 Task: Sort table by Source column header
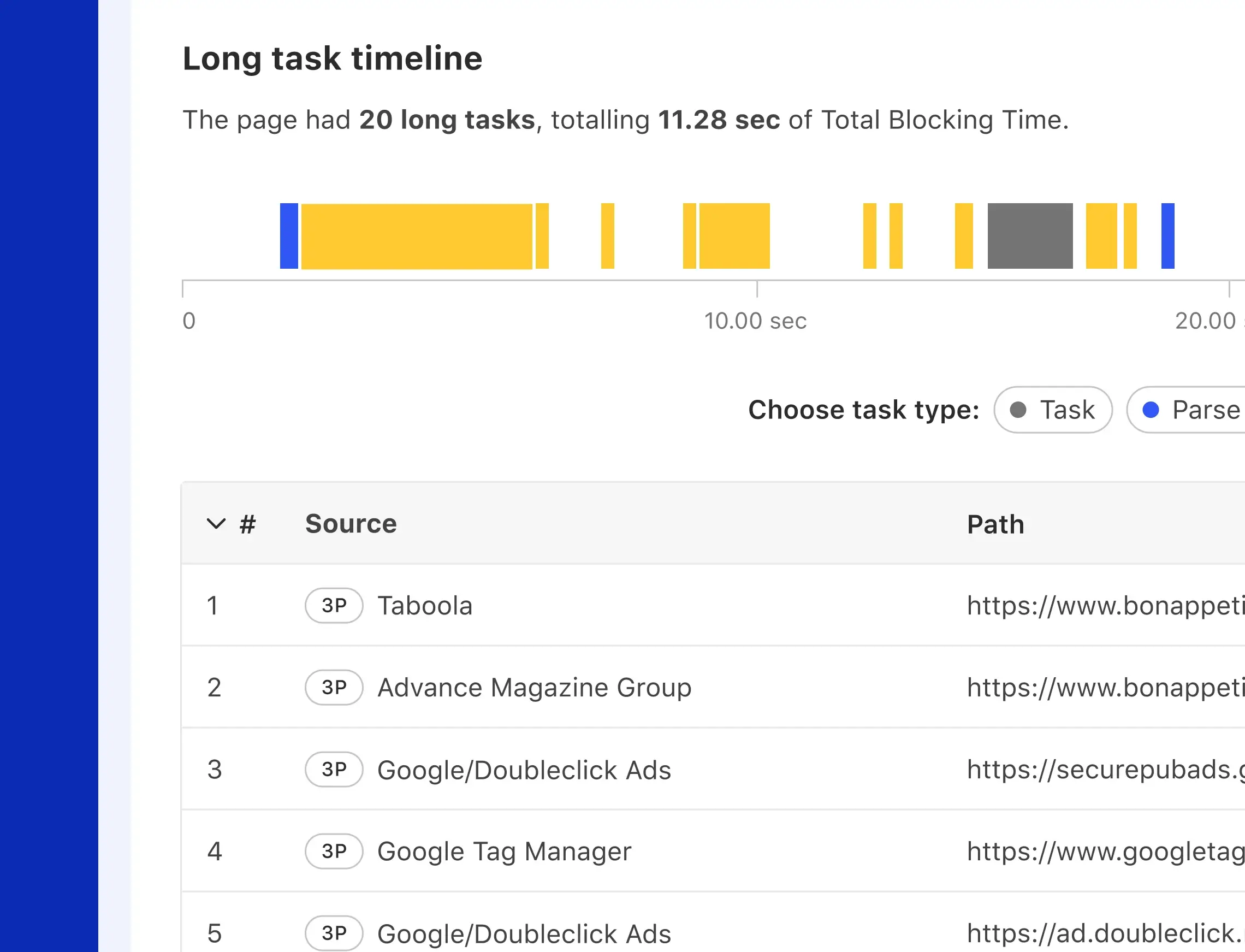(x=351, y=523)
